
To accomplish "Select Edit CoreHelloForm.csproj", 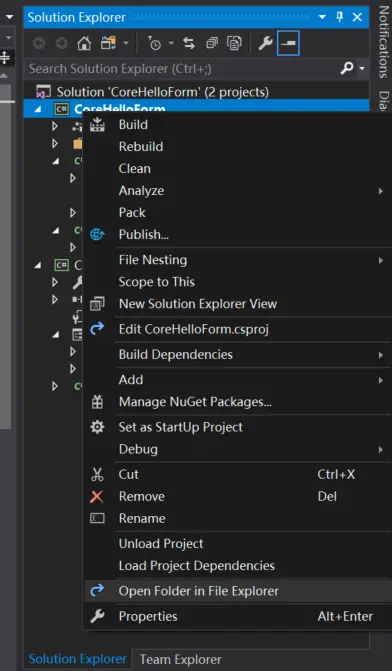I will coord(193,329).
